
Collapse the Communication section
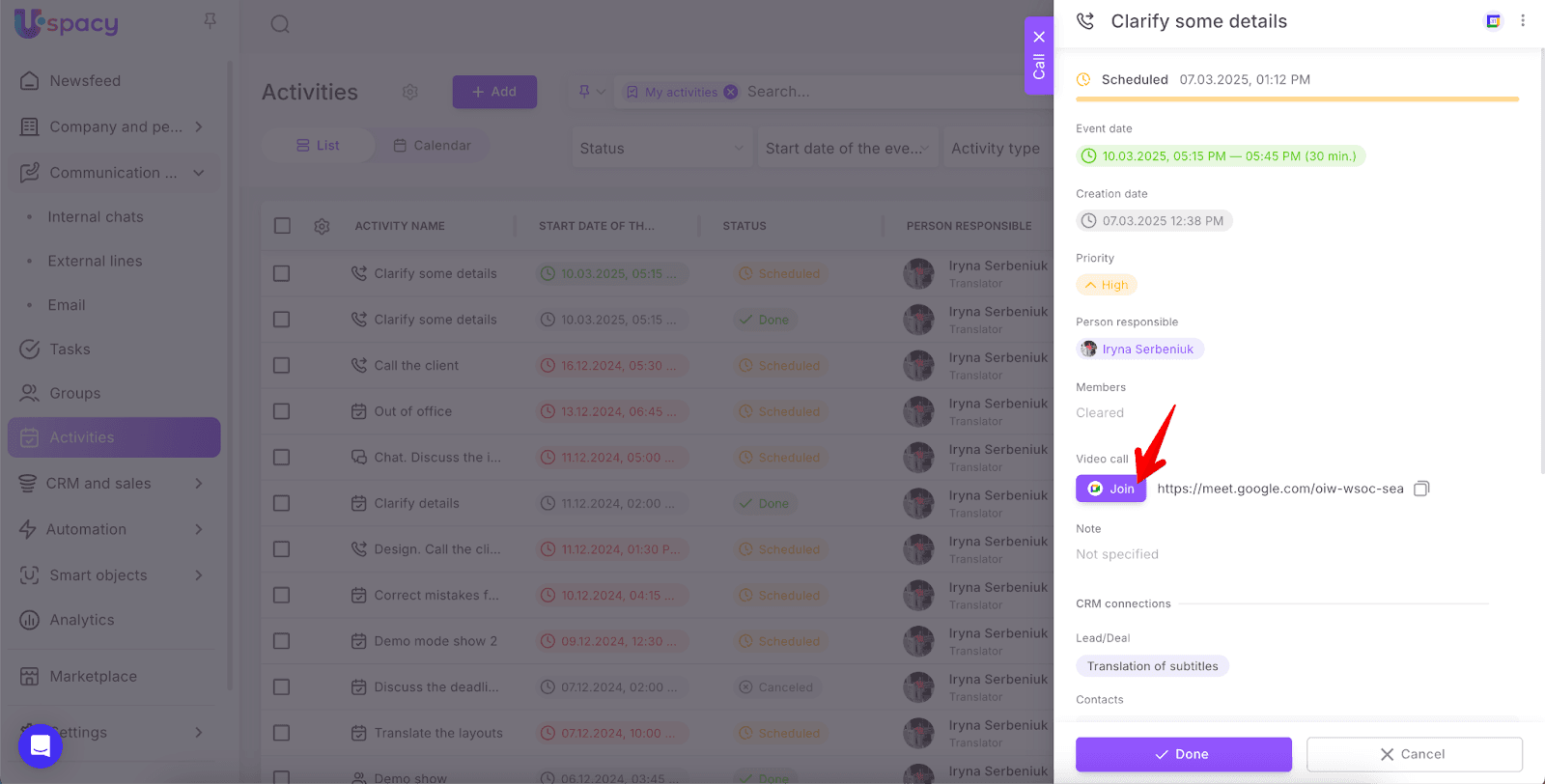point(199,173)
